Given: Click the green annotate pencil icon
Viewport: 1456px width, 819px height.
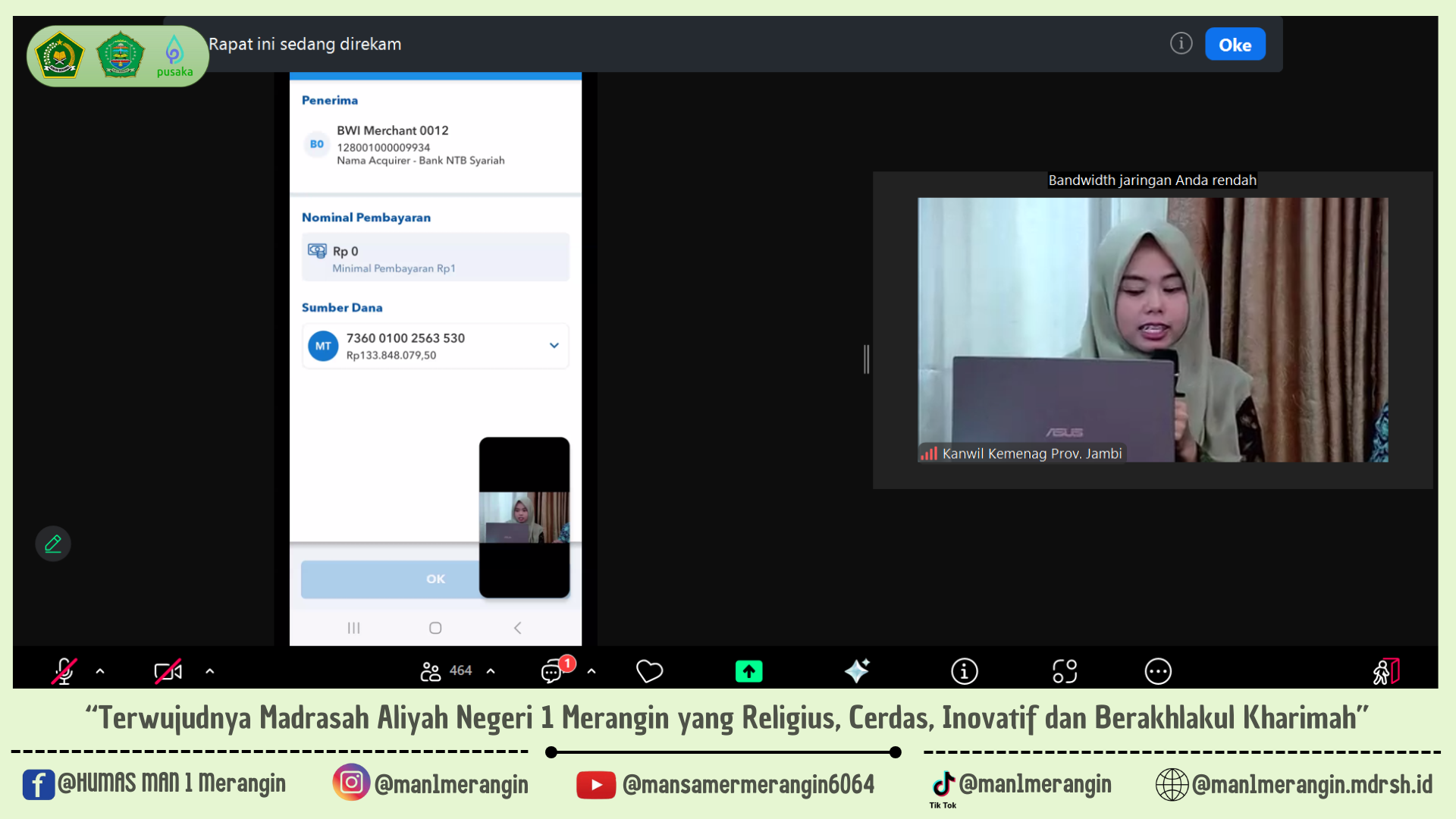Looking at the screenshot, I should 53,544.
